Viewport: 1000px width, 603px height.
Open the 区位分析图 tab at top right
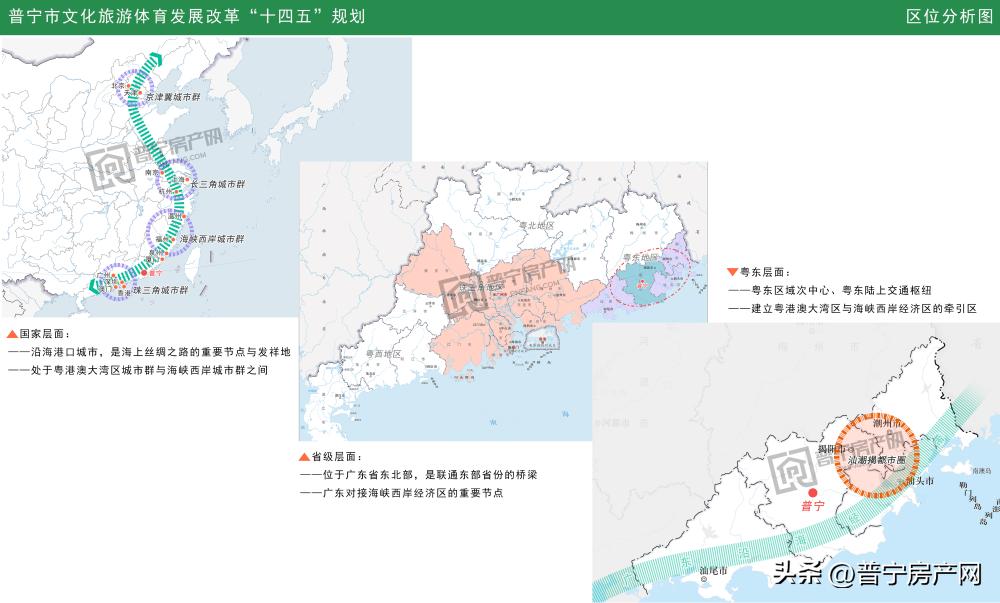pyautogui.click(x=955, y=14)
